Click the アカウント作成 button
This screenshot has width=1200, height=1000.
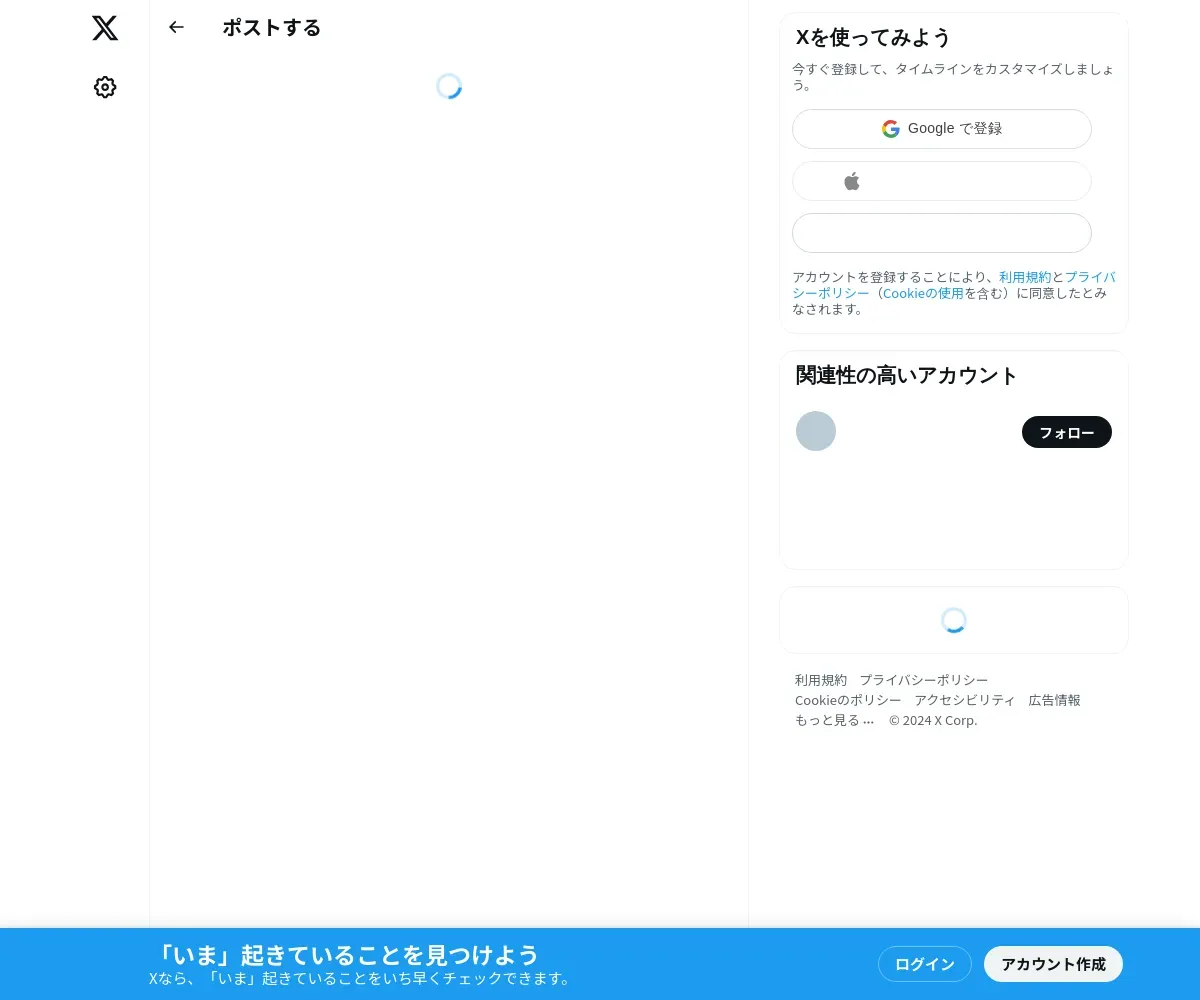[1054, 964]
